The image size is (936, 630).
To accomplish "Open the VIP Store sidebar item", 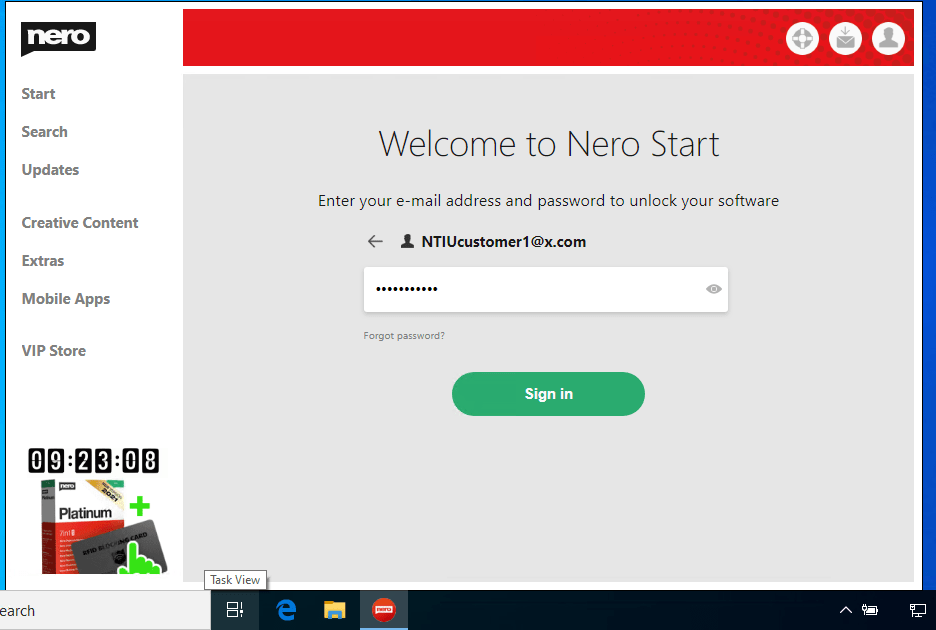I will 54,351.
